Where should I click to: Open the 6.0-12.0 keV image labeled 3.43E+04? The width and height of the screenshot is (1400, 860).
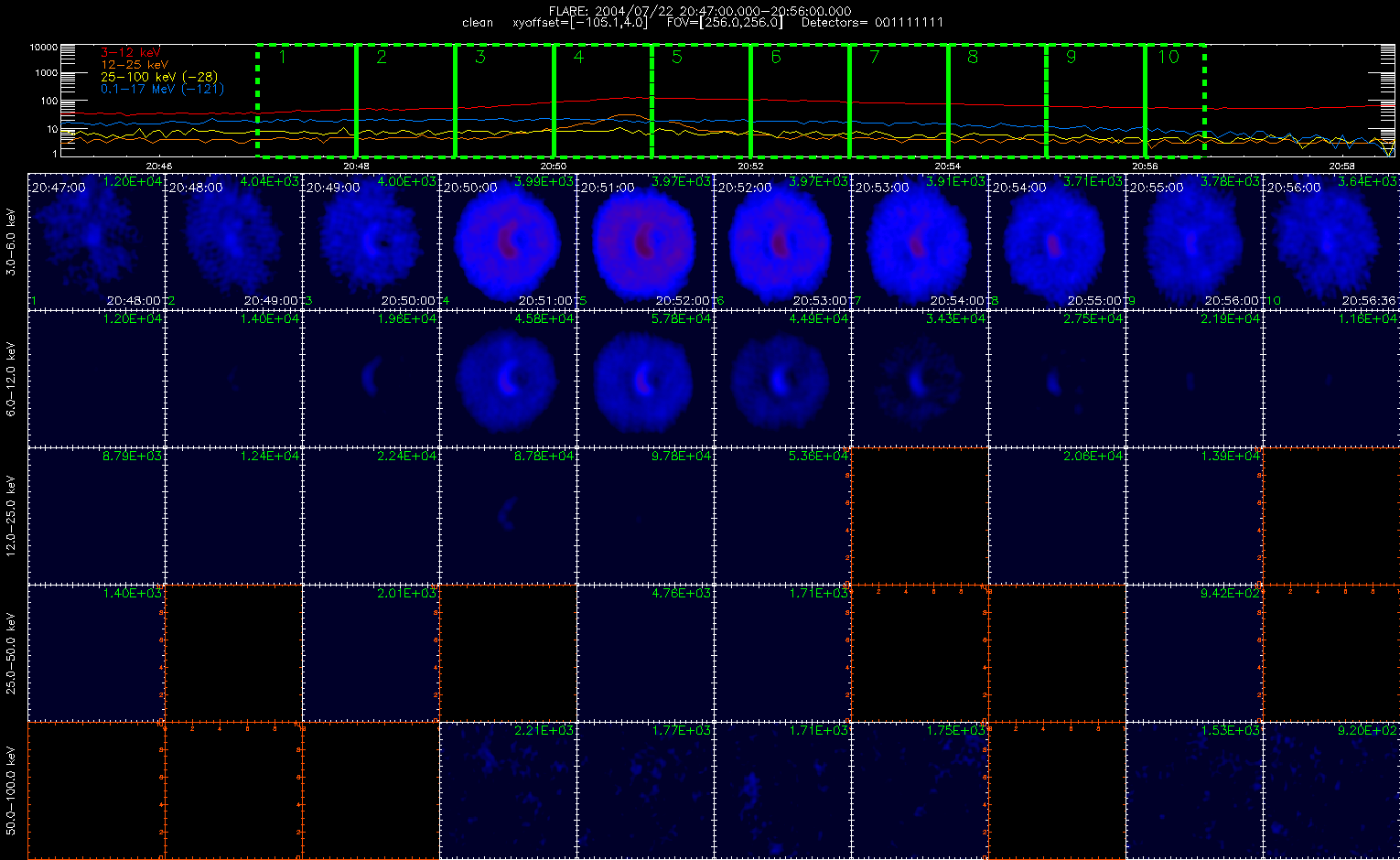(x=921, y=378)
